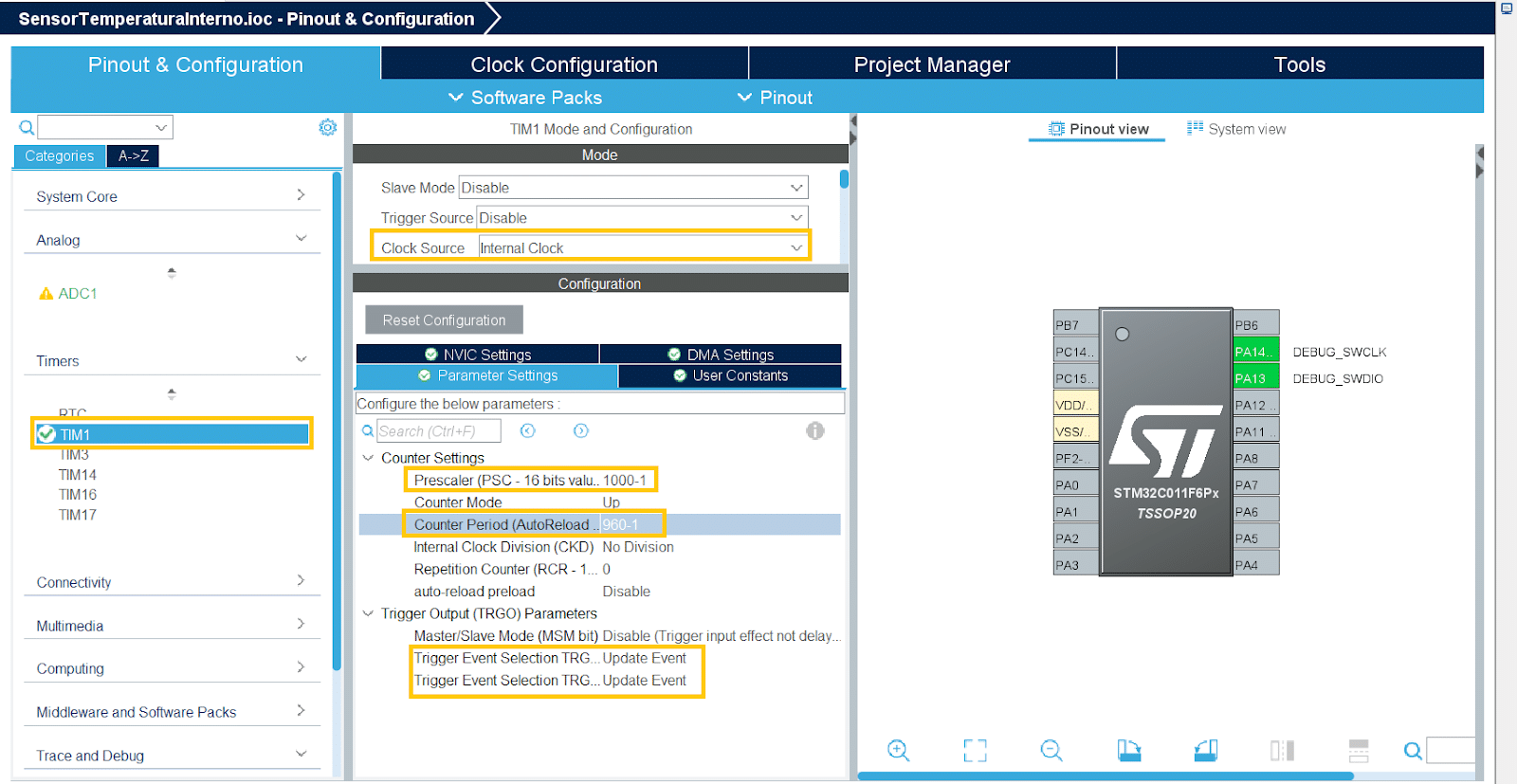Switch to the NVIC Settings tab
The width and height of the screenshot is (1517, 784).
[478, 355]
